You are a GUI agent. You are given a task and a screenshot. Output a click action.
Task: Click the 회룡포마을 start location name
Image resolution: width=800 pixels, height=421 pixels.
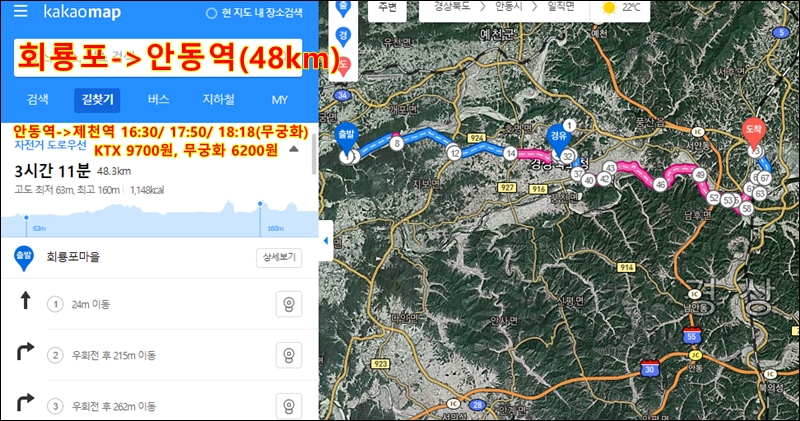(x=73, y=257)
